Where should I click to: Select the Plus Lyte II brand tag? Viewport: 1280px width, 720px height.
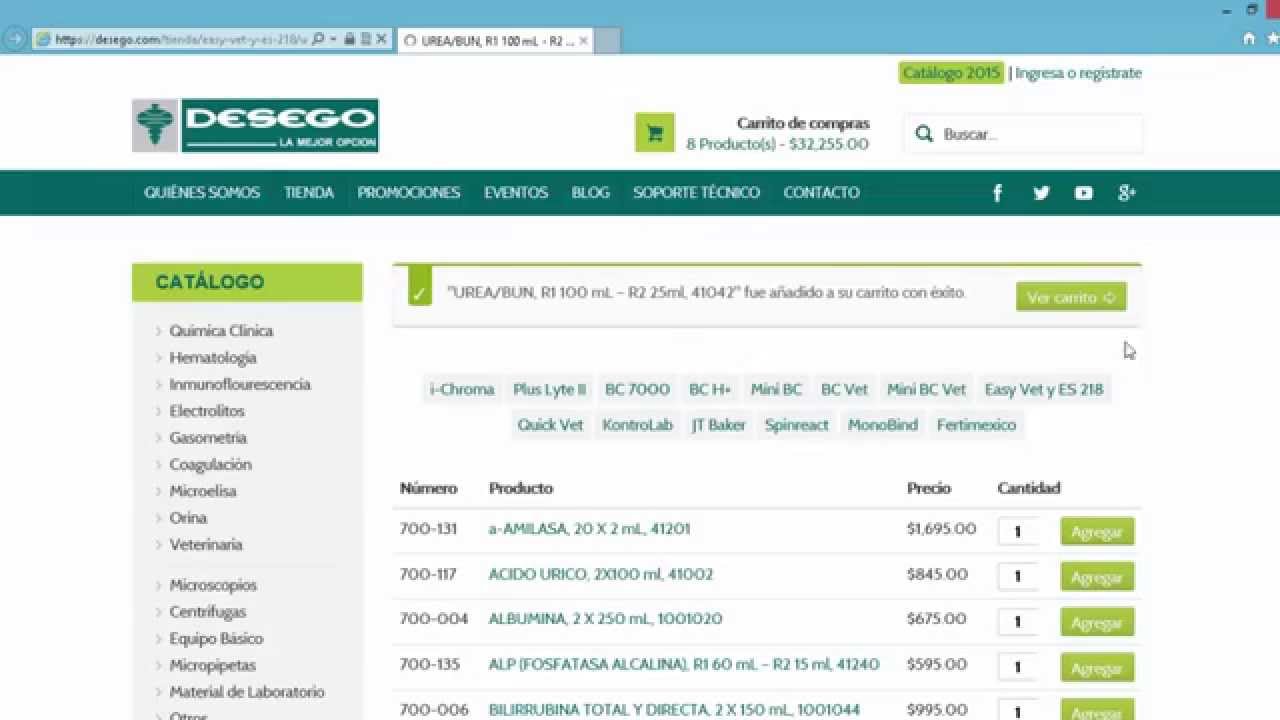[x=549, y=389]
